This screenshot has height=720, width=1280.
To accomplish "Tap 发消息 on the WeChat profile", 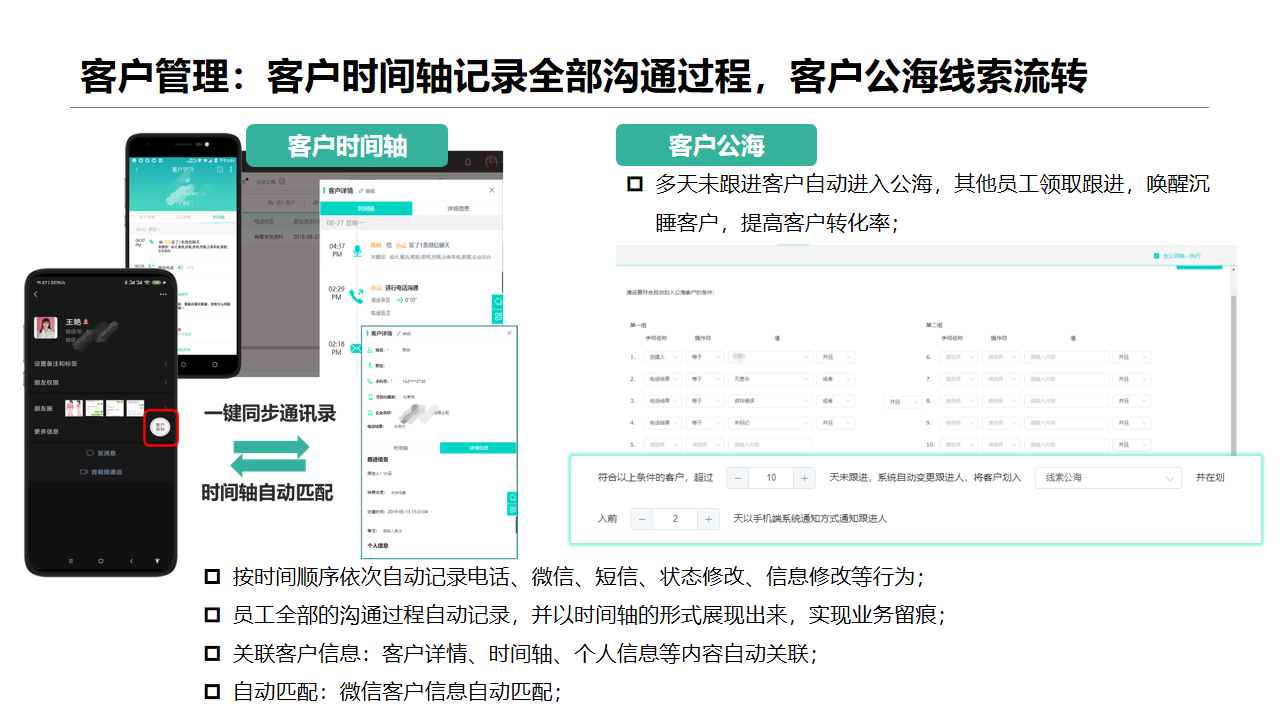I will 103,452.
